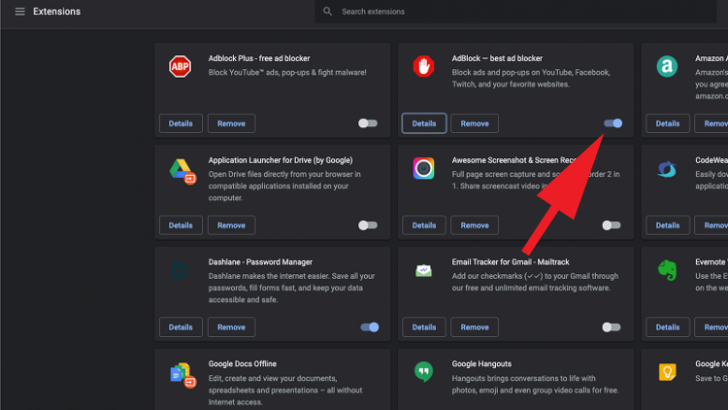Click the search magnifier icon
This screenshot has height=410, width=728.
click(327, 11)
